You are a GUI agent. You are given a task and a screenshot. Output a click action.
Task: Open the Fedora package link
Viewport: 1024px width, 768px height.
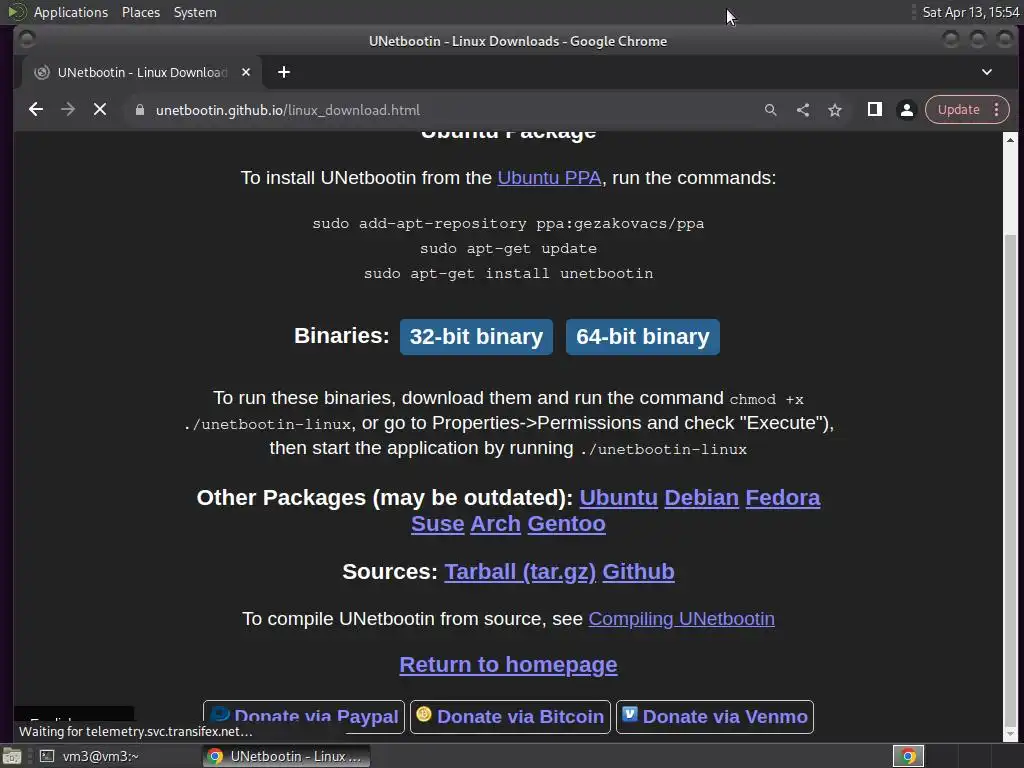tap(782, 498)
